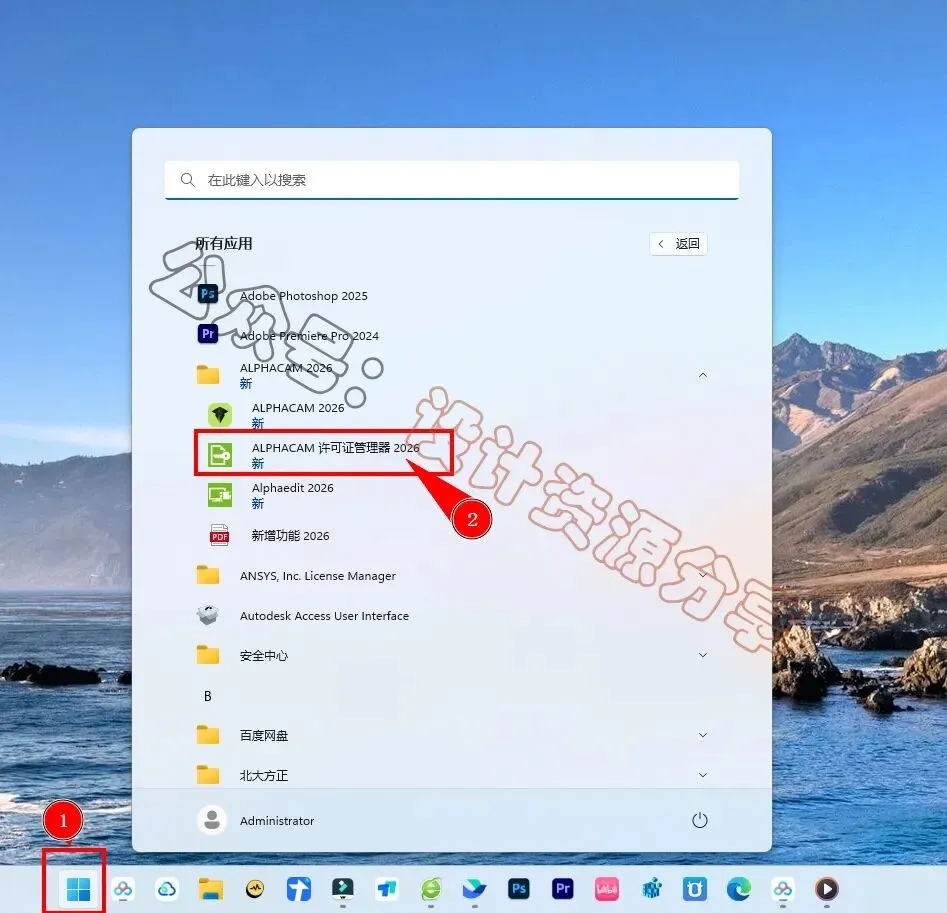Image resolution: width=947 pixels, height=913 pixels.
Task: Click the letter B section header
Action: tap(208, 696)
